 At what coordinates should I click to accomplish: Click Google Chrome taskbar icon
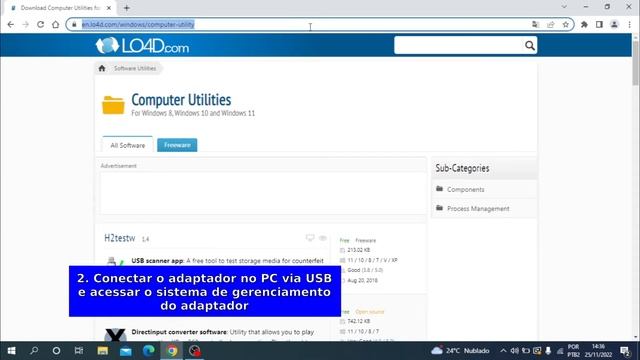pyautogui.click(x=172, y=351)
